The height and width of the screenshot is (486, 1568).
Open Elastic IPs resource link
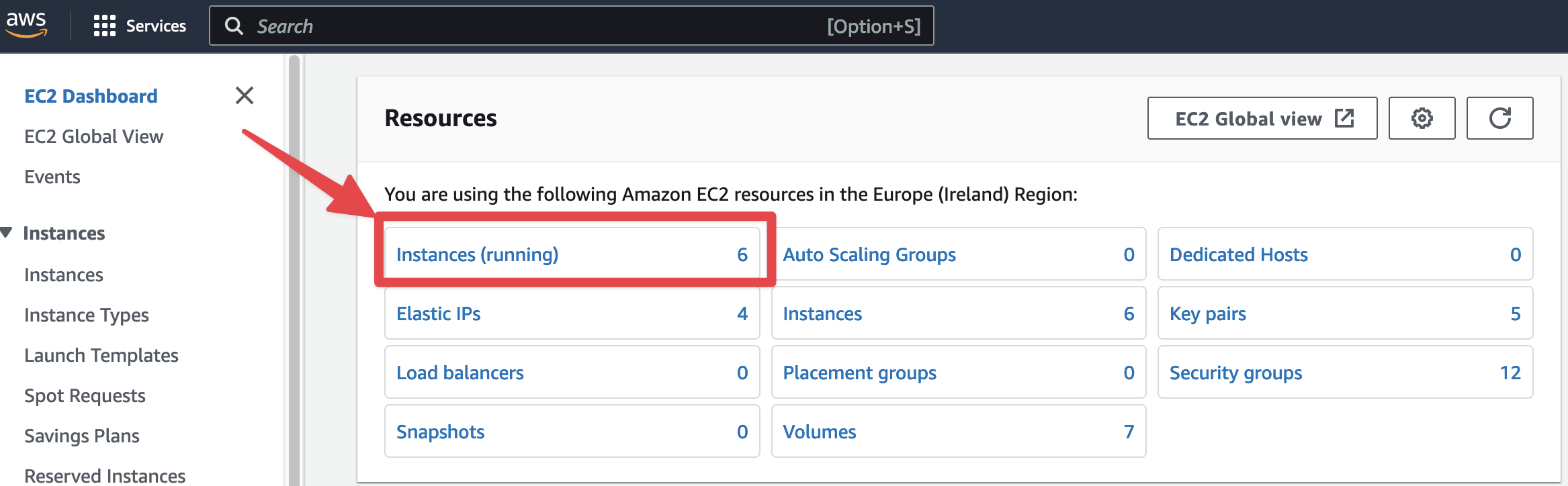439,313
